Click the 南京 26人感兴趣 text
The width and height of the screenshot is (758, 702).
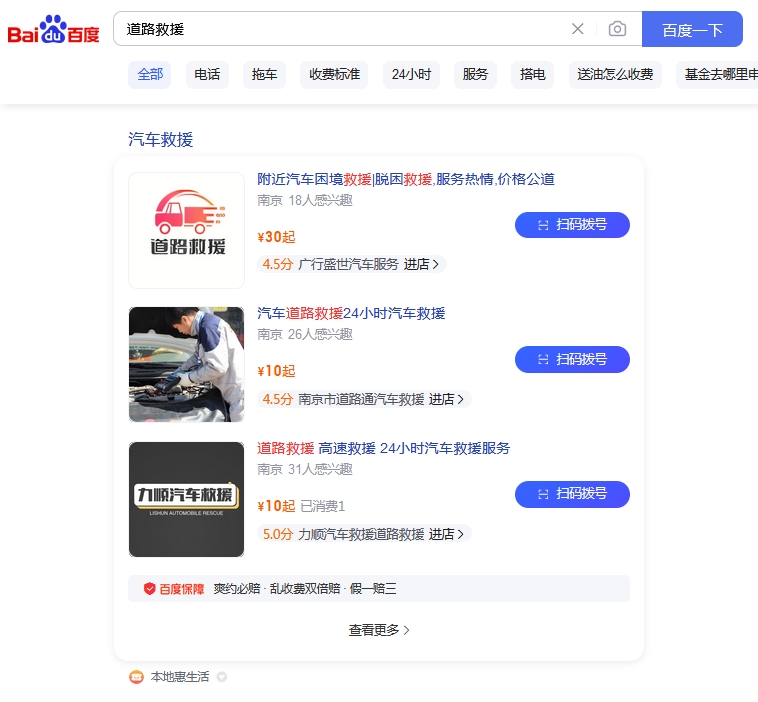click(305, 335)
